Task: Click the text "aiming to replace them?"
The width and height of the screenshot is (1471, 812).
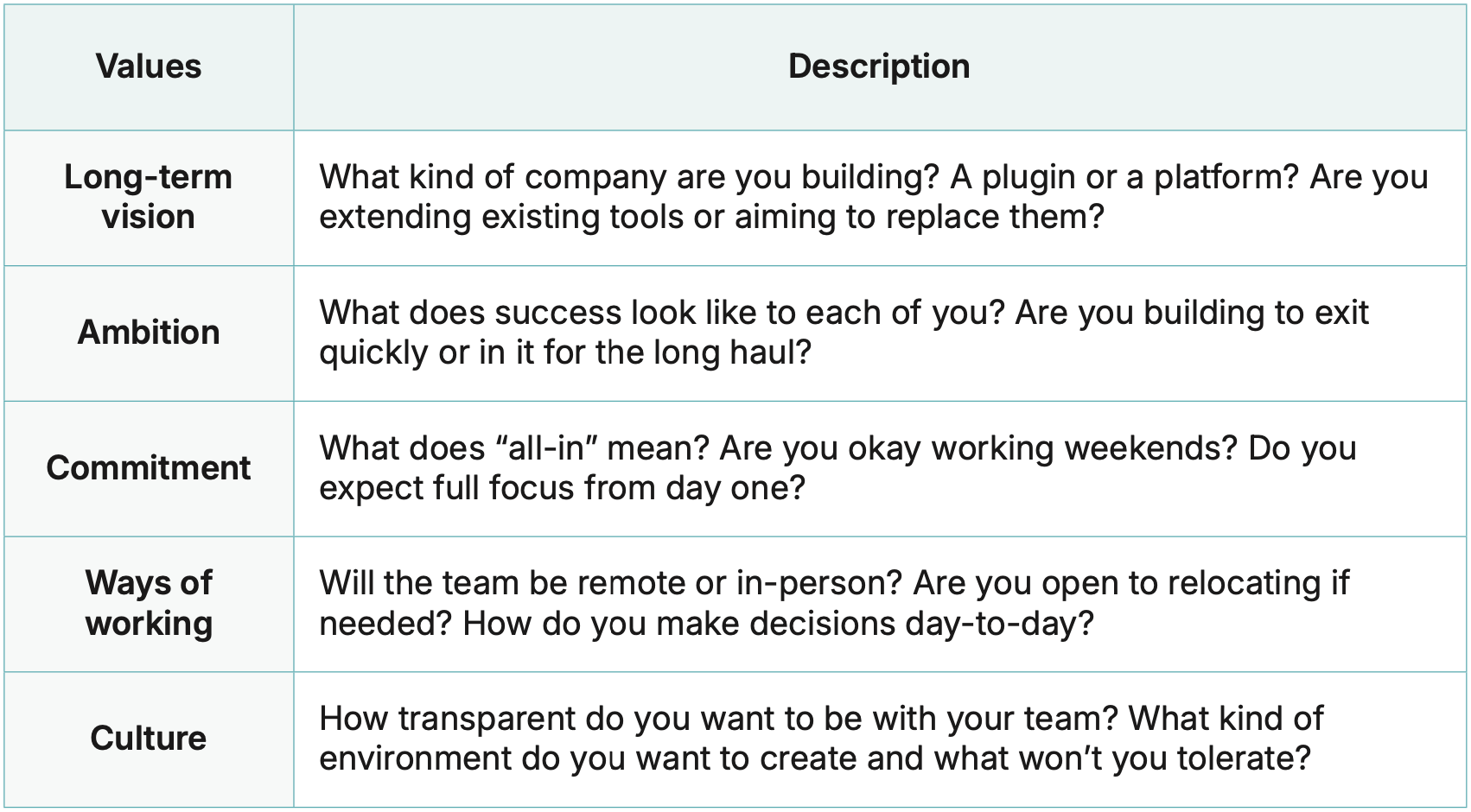Action: [x=920, y=217]
